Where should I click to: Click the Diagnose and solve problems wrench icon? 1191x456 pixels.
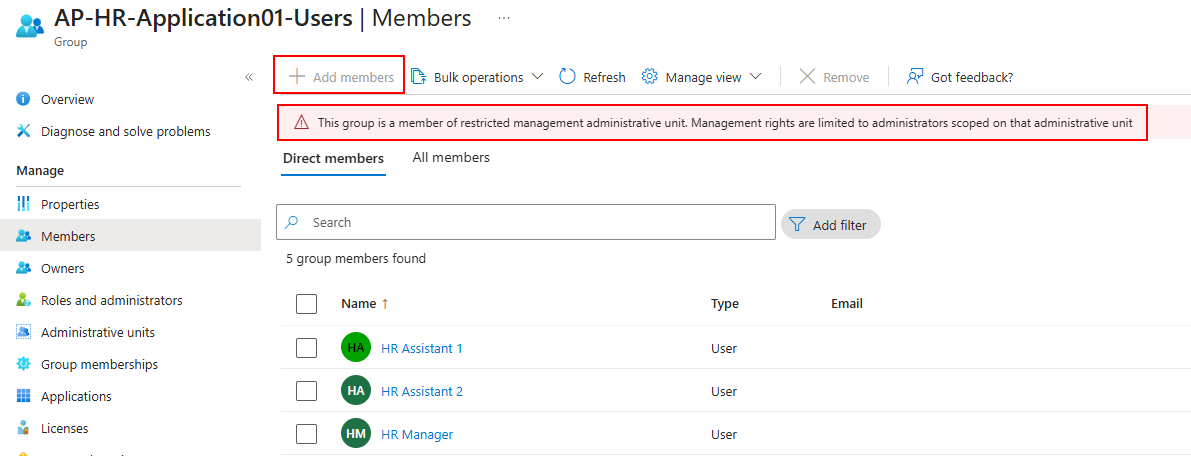(x=24, y=131)
